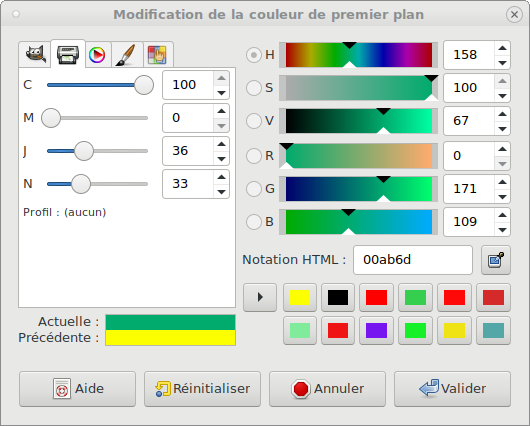Open the watercolor brush selector tab

(x=126, y=54)
